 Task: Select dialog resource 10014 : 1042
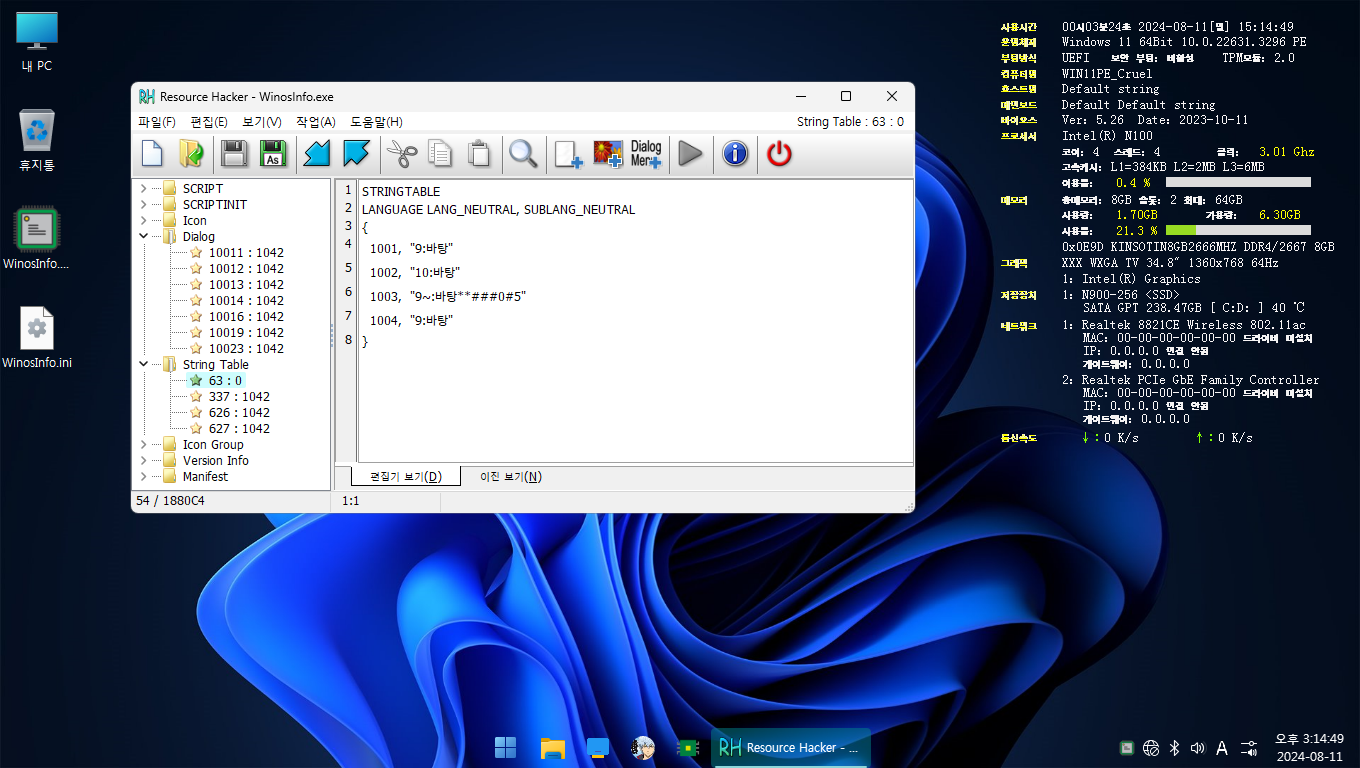pos(246,300)
